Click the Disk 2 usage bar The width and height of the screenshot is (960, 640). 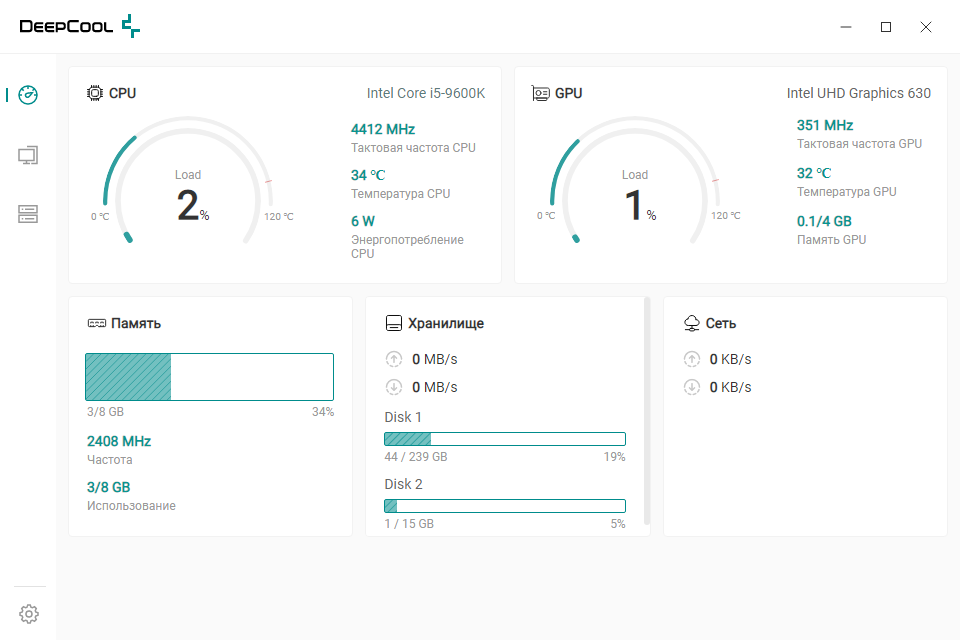pyautogui.click(x=505, y=506)
